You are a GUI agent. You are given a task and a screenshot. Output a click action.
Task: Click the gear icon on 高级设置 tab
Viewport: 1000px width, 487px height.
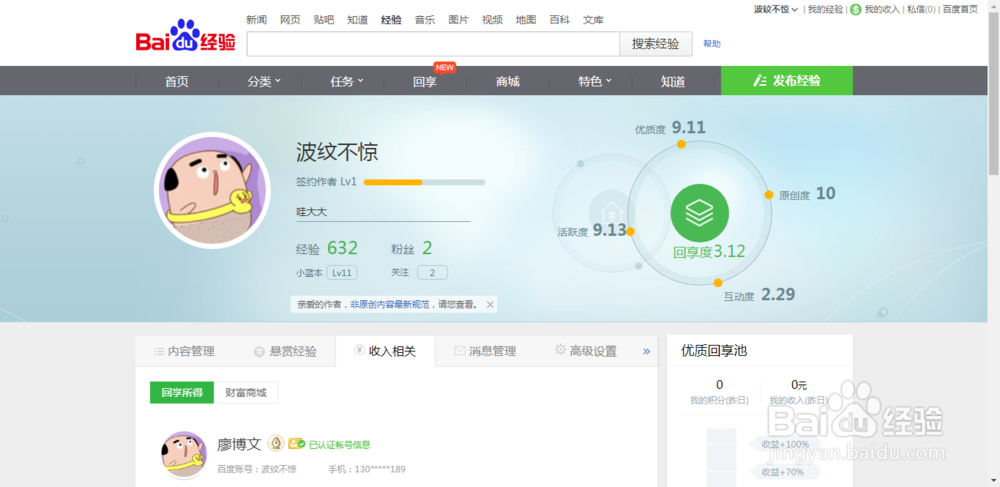click(561, 349)
